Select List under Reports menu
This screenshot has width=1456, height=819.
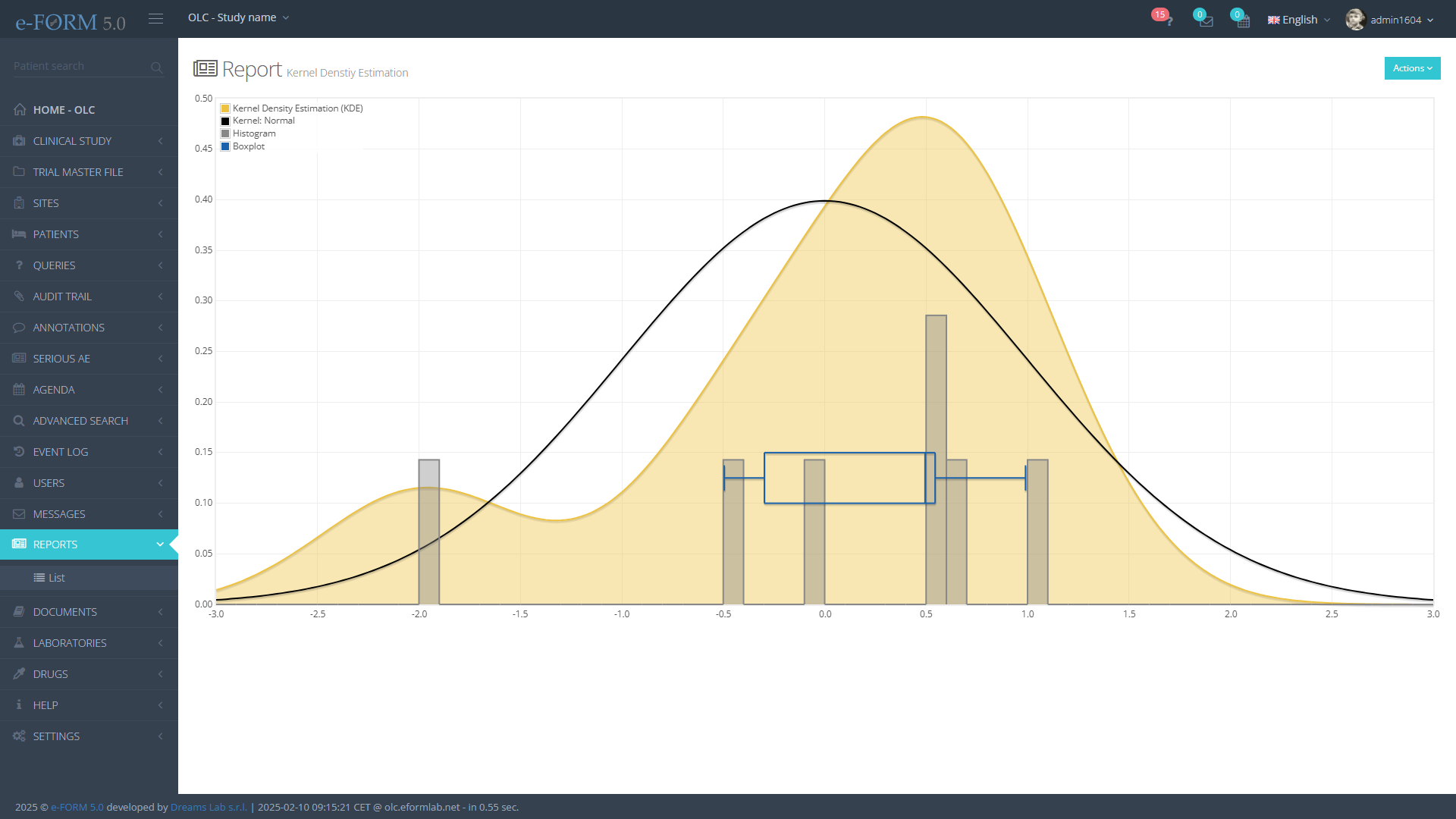(56, 578)
